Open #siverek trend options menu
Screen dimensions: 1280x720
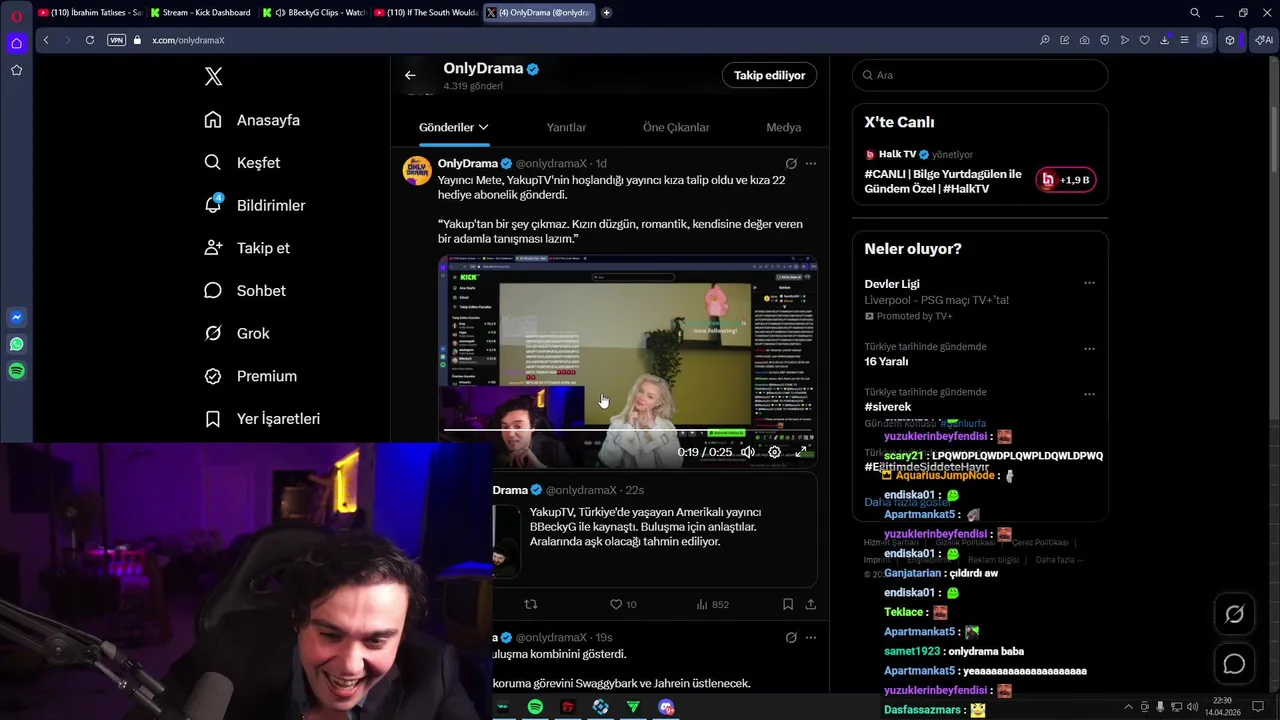1089,394
